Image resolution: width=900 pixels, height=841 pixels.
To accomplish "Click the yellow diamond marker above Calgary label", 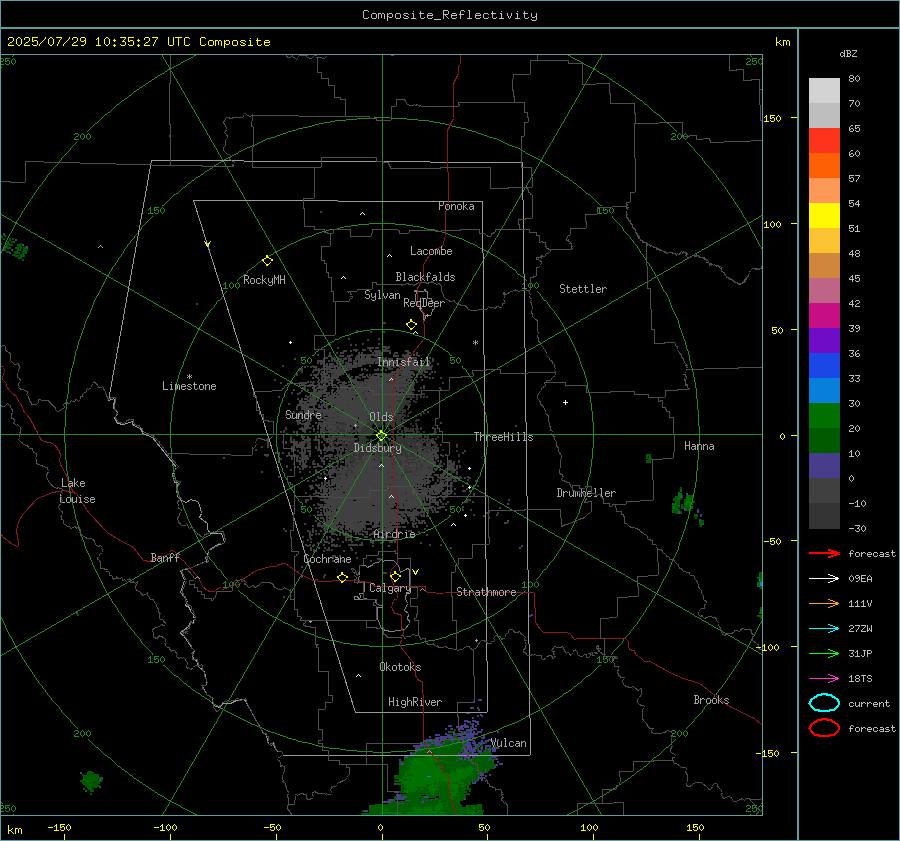I will tap(395, 576).
